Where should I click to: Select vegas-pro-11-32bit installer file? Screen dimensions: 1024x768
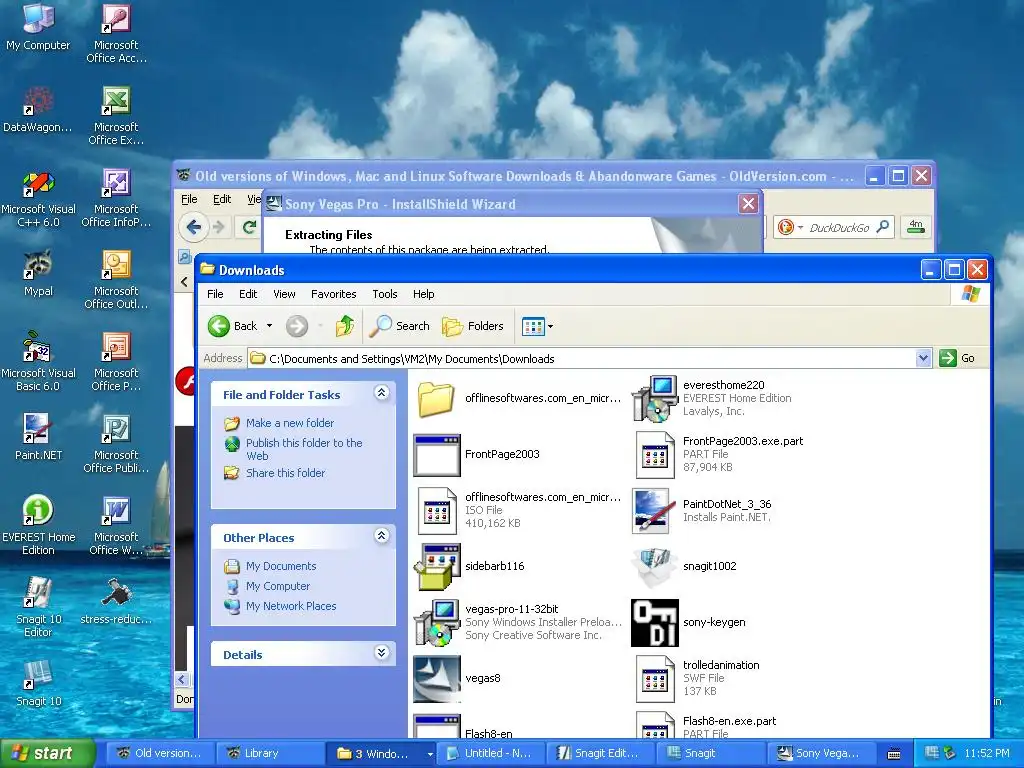click(517, 622)
